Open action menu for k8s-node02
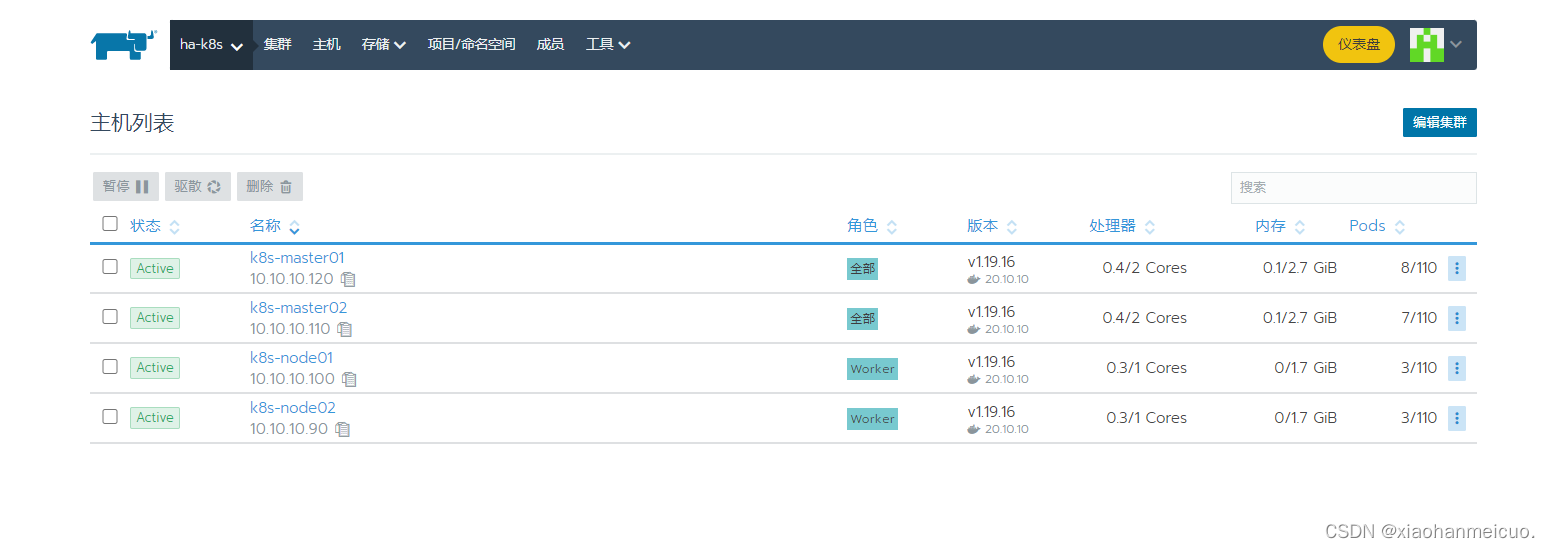This screenshot has height=548, width=1550. pos(1457,418)
